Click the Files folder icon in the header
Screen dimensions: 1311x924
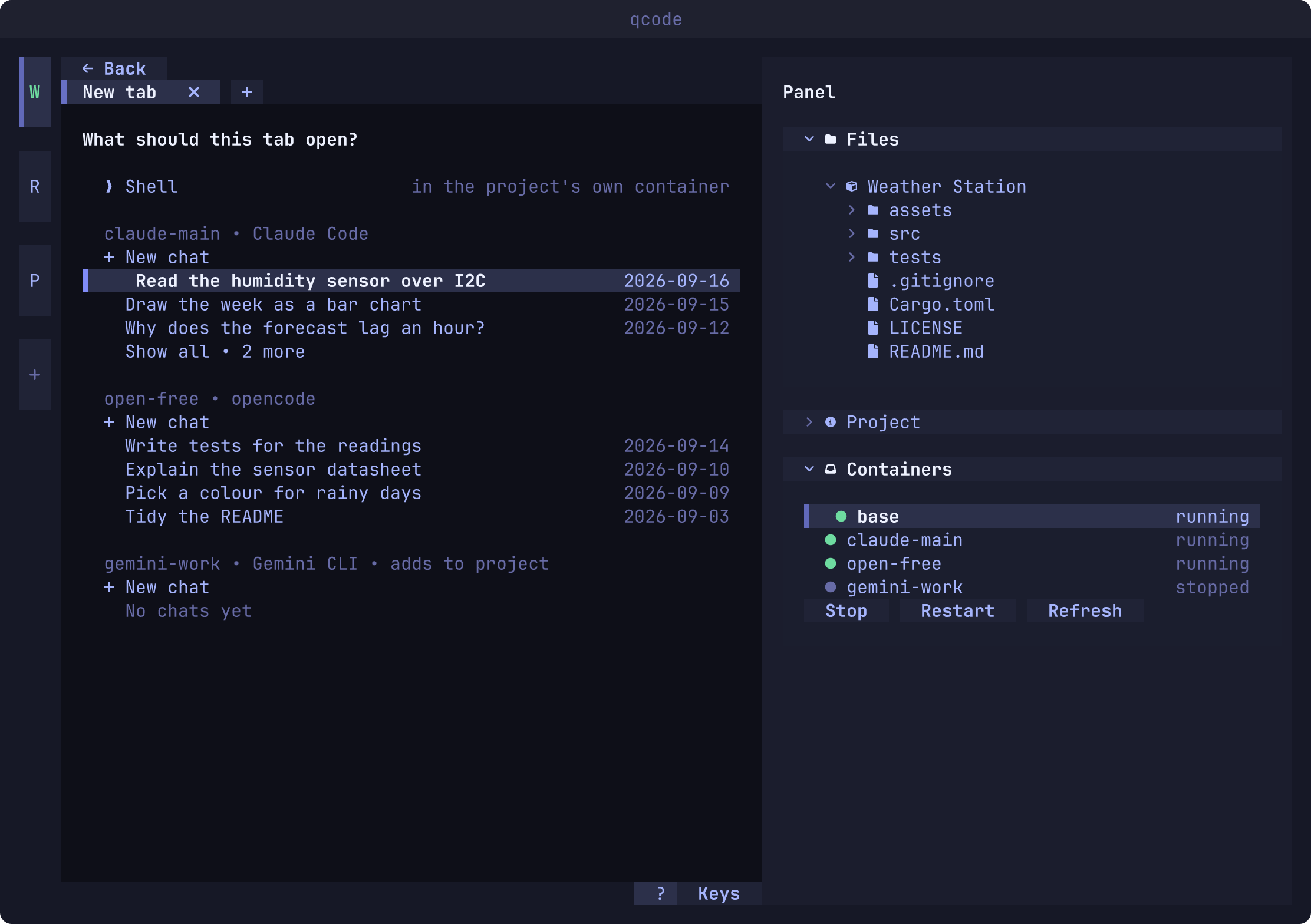point(831,139)
